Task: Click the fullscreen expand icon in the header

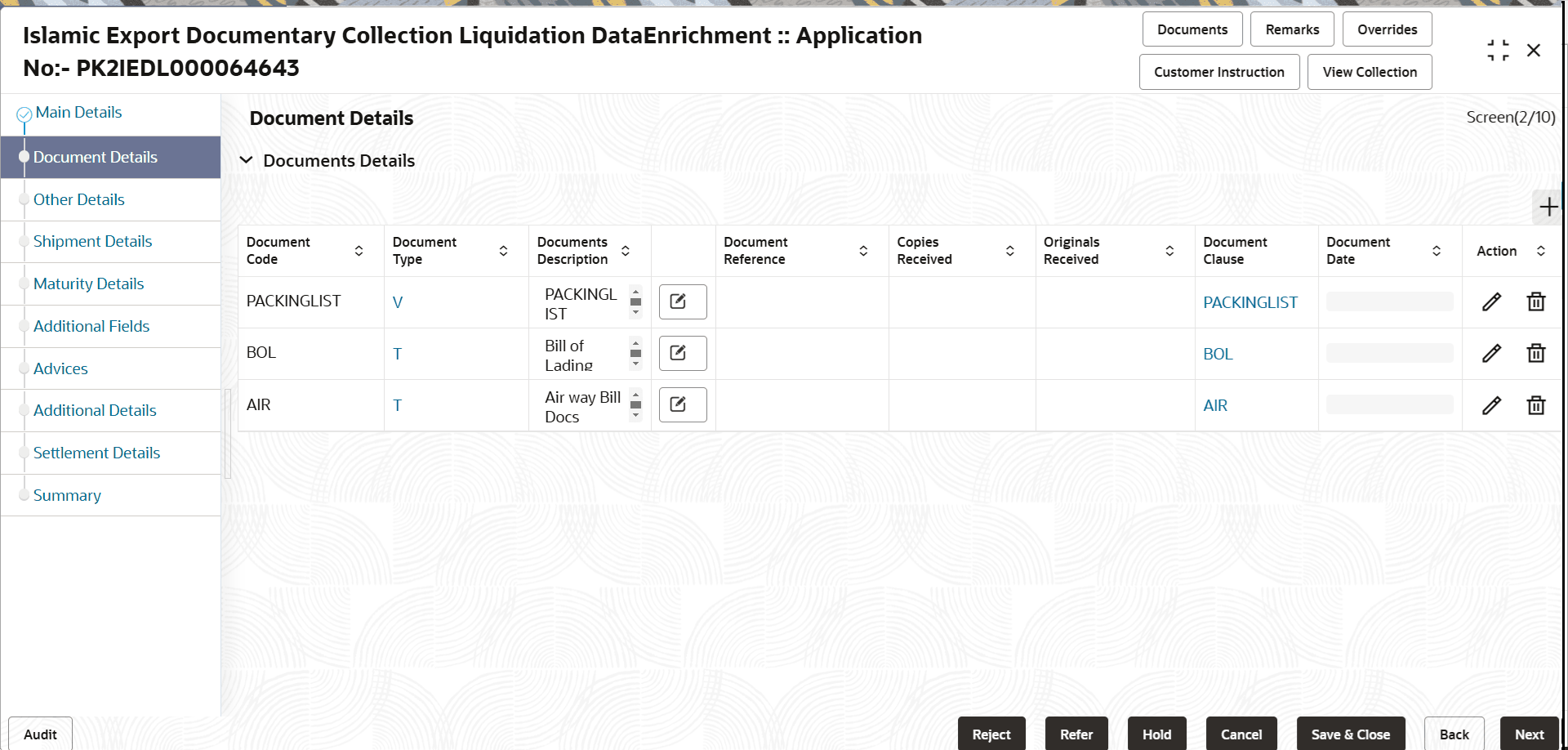Action: pos(1498,50)
